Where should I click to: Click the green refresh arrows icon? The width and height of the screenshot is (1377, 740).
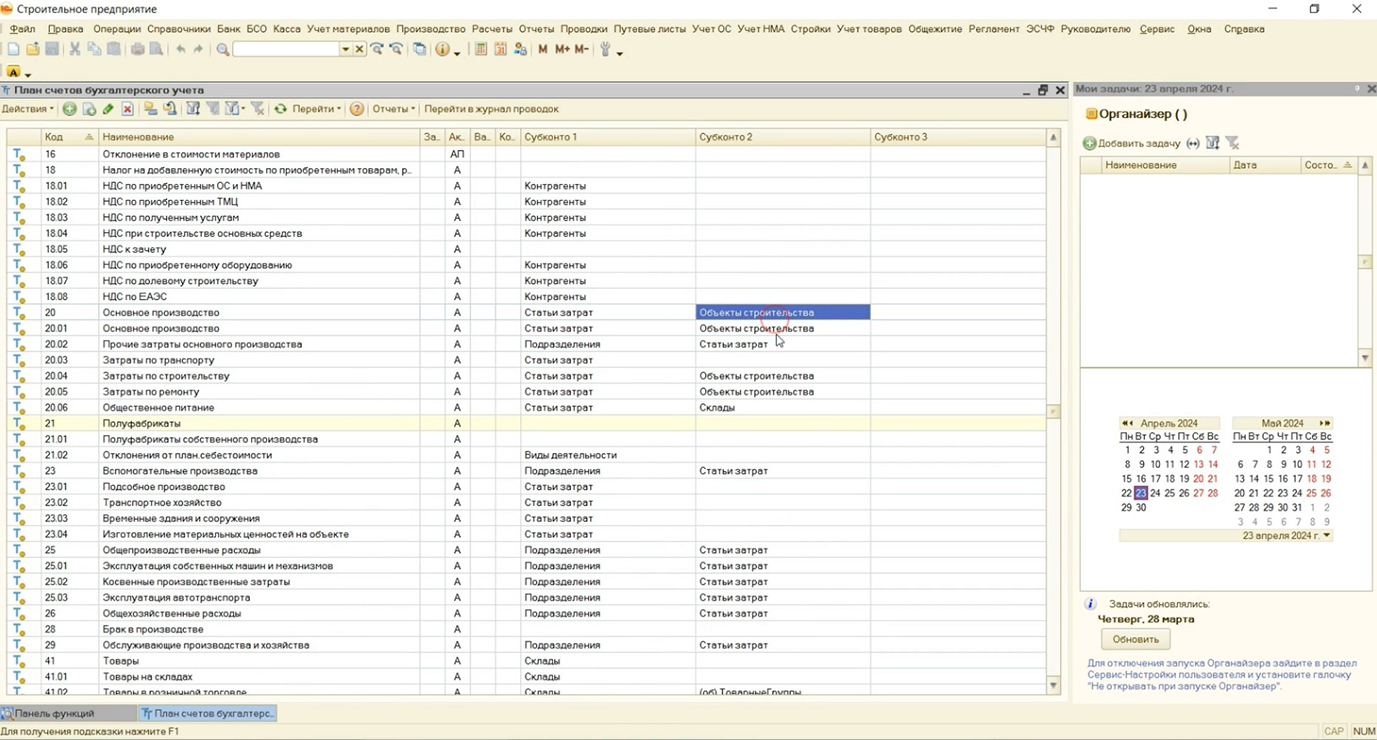(280, 109)
